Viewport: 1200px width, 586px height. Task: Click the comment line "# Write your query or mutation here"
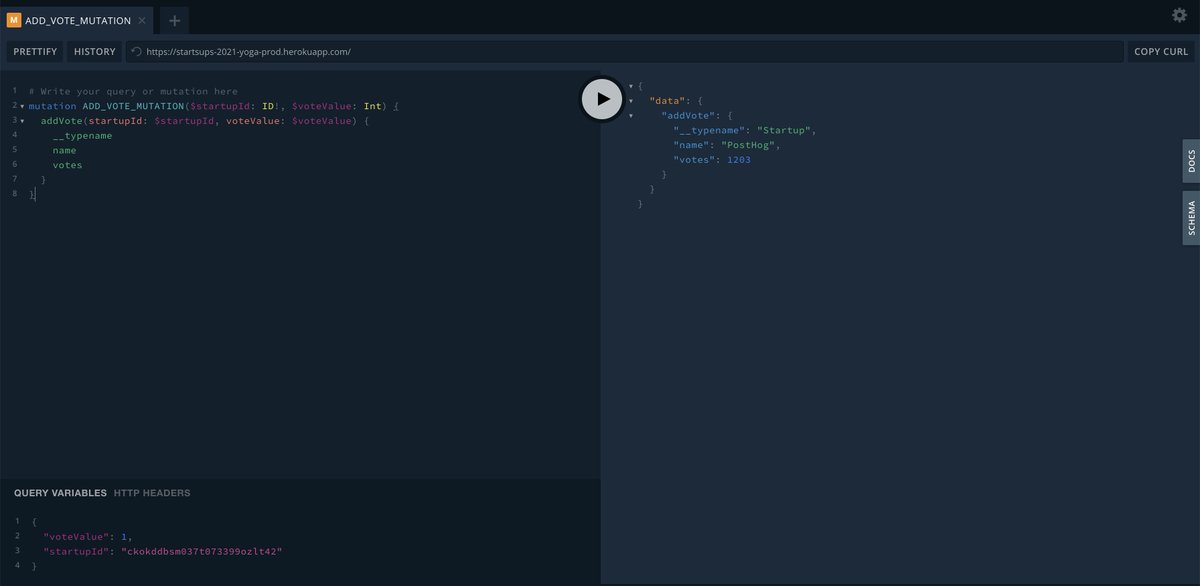133,91
